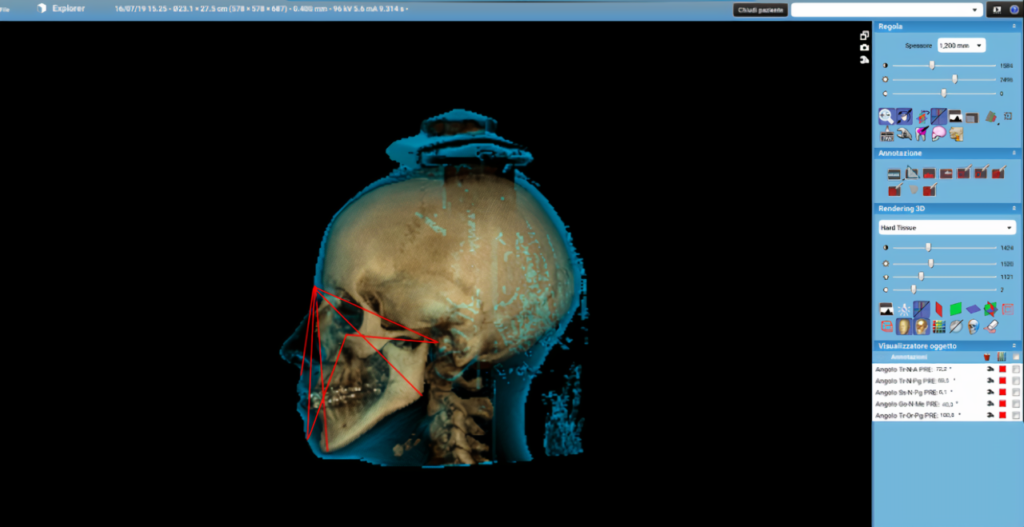1024x527 pixels.
Task: Click red color swatch for Angolo Ss-N-Pg PRE
Action: coord(1002,392)
